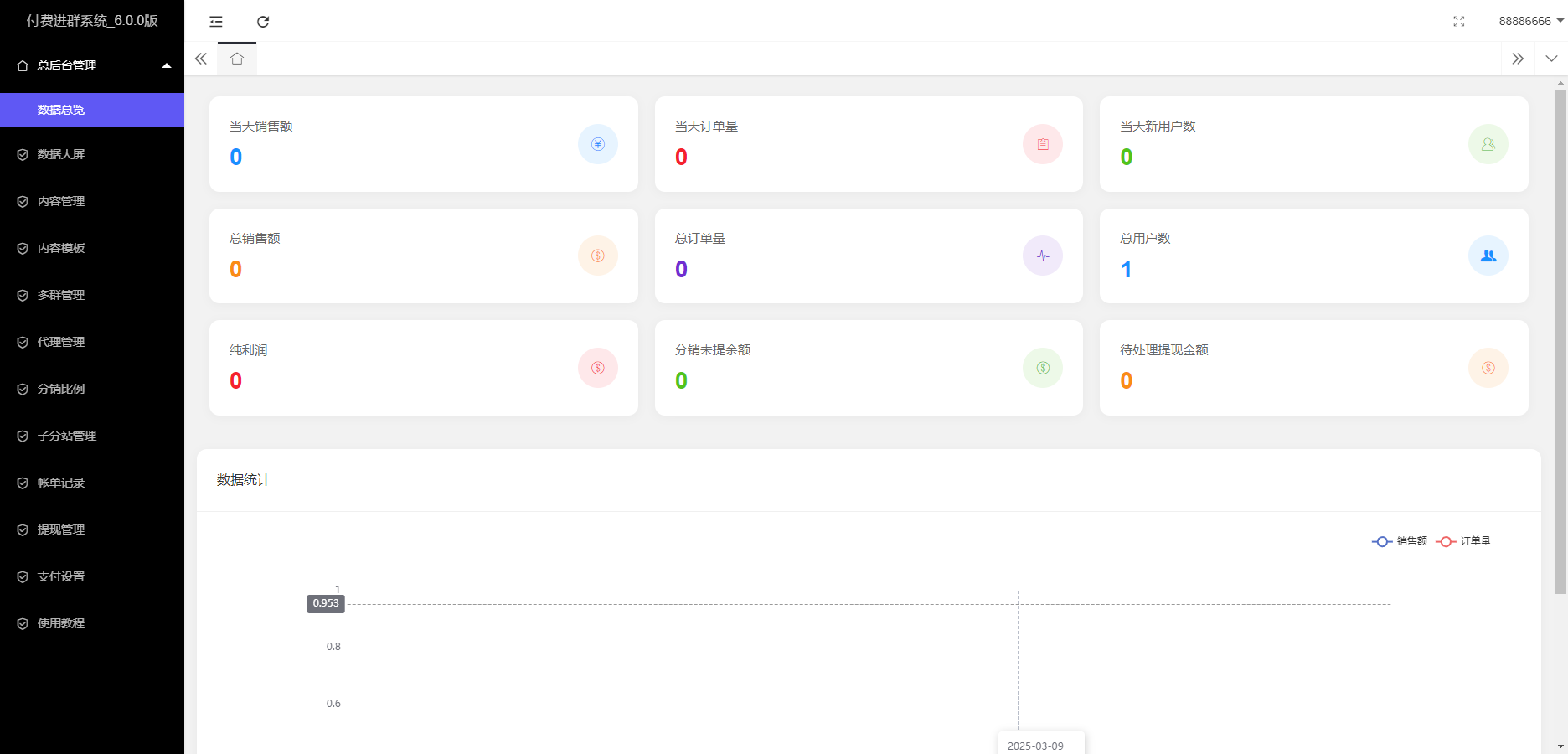Click the scrollbar down arrow
Viewport: 1568px width, 754px height.
point(1560,746)
